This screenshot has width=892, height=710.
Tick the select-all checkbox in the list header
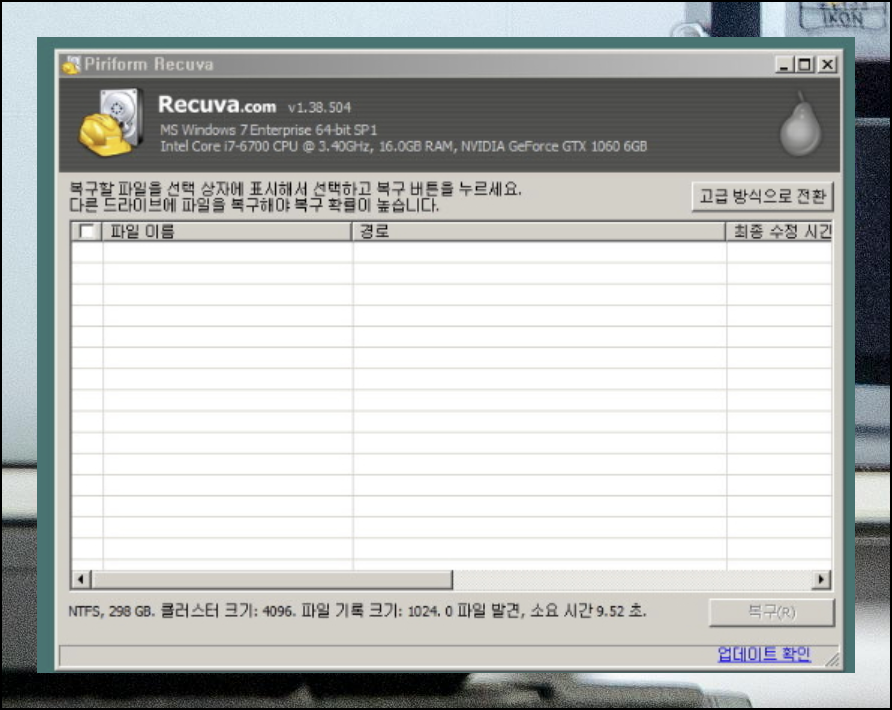pyautogui.click(x=87, y=231)
